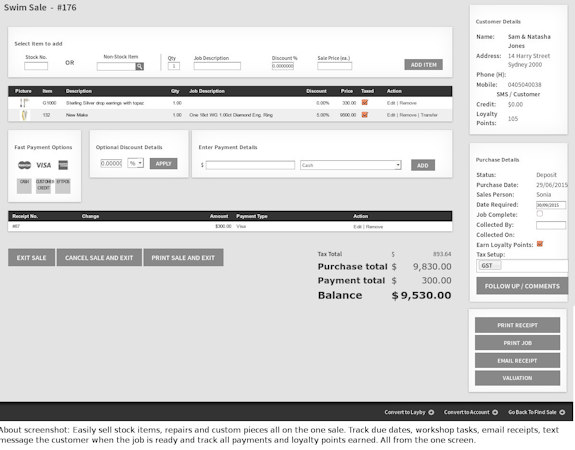Click the EMAIL RECEIPT button

point(517,361)
